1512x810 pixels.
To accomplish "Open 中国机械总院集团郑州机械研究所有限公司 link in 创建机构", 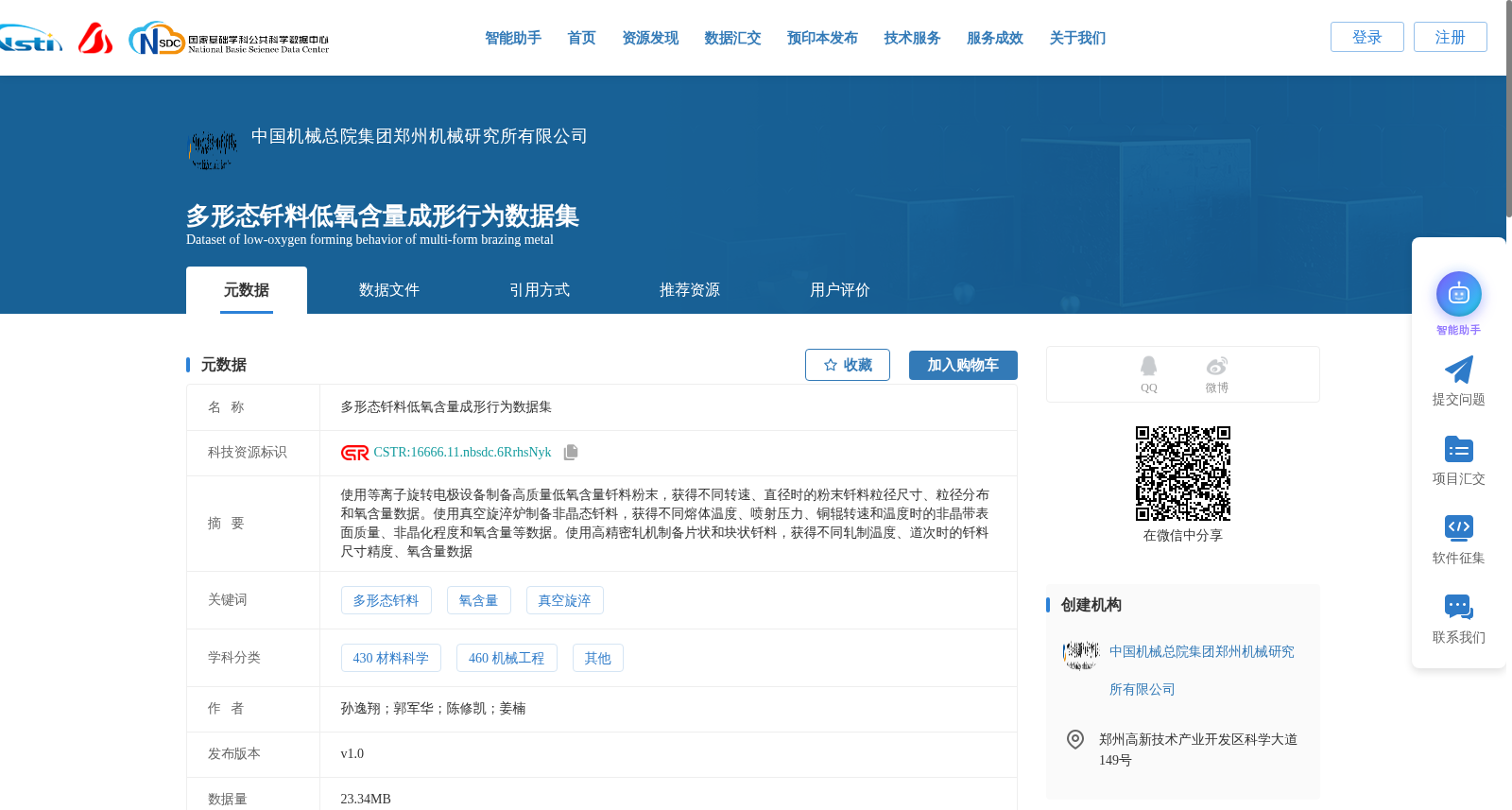I will pyautogui.click(x=1201, y=670).
